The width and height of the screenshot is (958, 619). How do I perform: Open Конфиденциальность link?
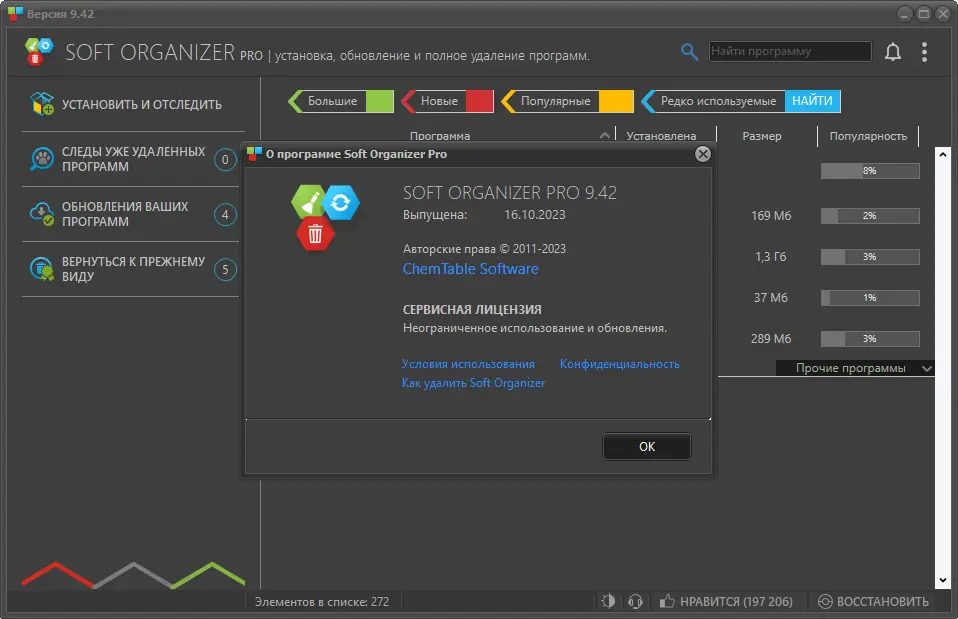point(620,364)
